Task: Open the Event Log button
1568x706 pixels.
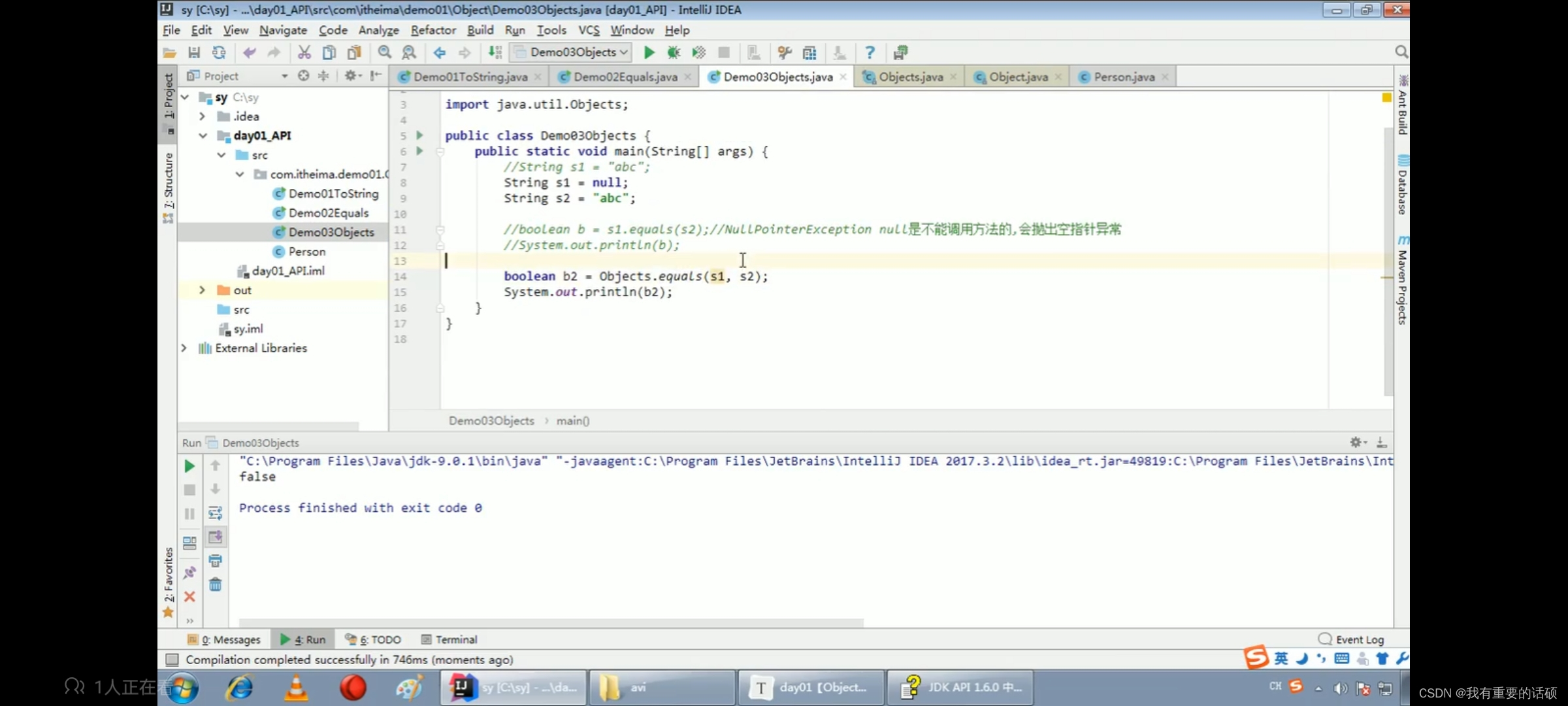Action: pos(1350,639)
